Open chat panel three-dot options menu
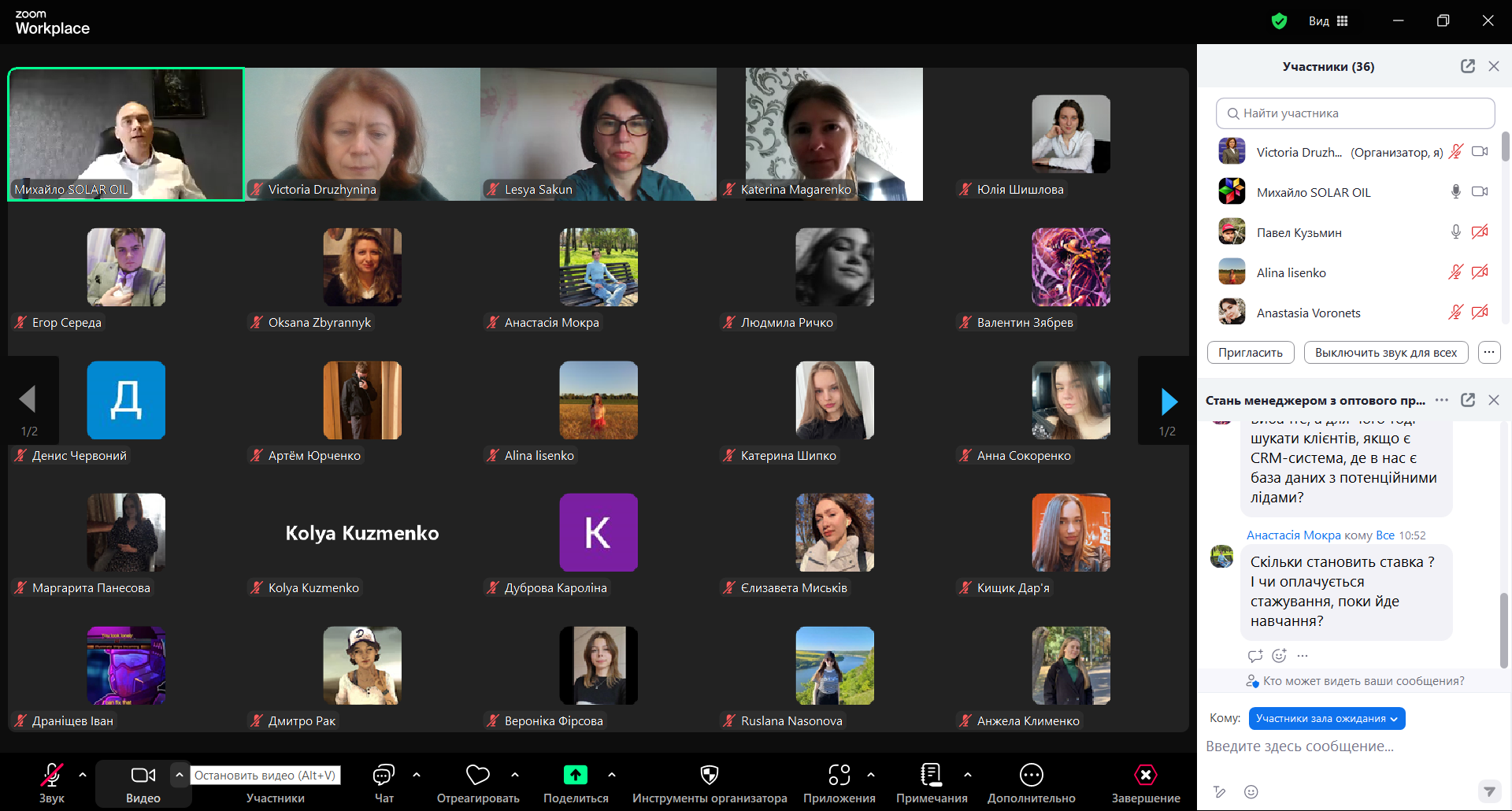This screenshot has width=1512, height=811. [1442, 400]
